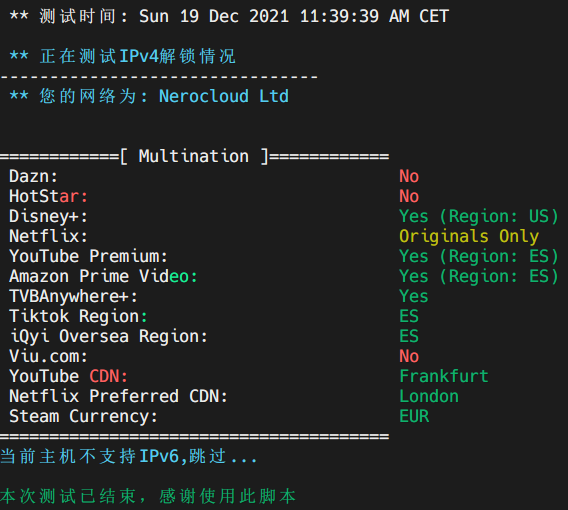Click the Disney+ Yes (Region: US) result

(479, 216)
